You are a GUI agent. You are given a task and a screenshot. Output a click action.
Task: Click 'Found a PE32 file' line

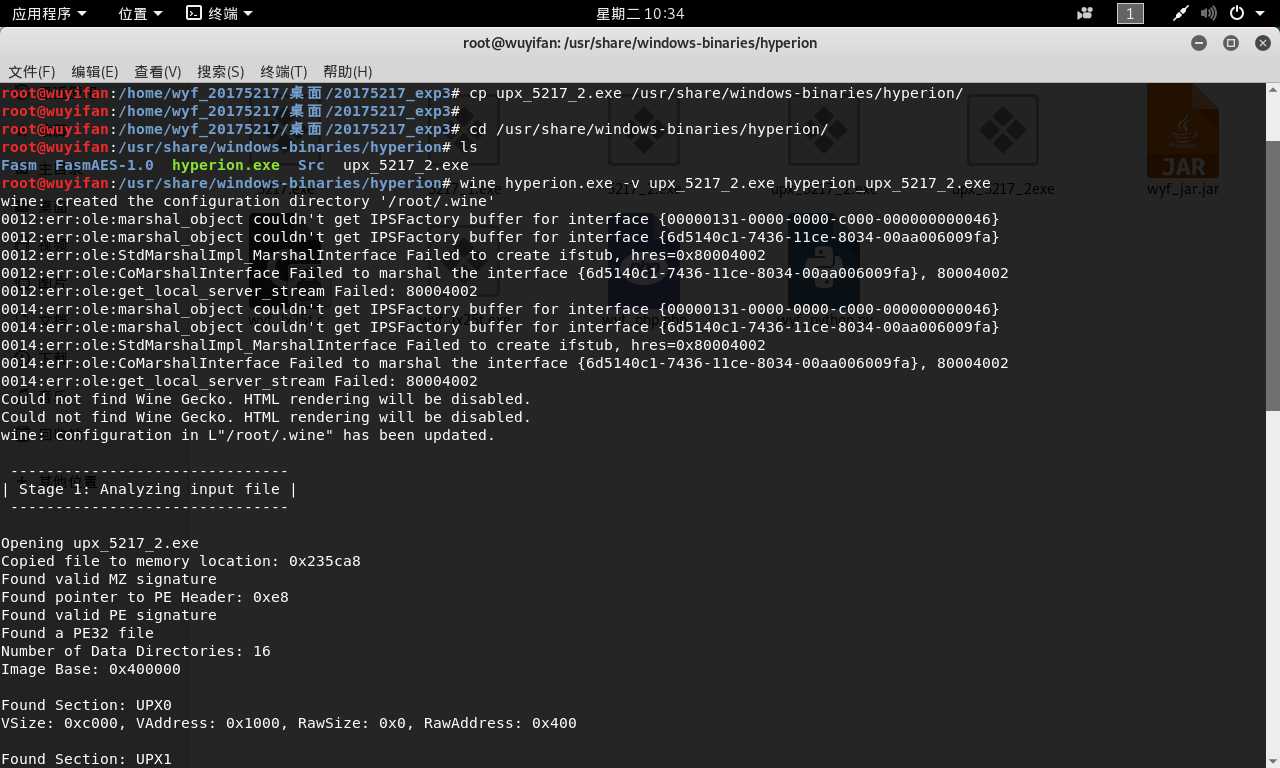[x=77, y=633]
